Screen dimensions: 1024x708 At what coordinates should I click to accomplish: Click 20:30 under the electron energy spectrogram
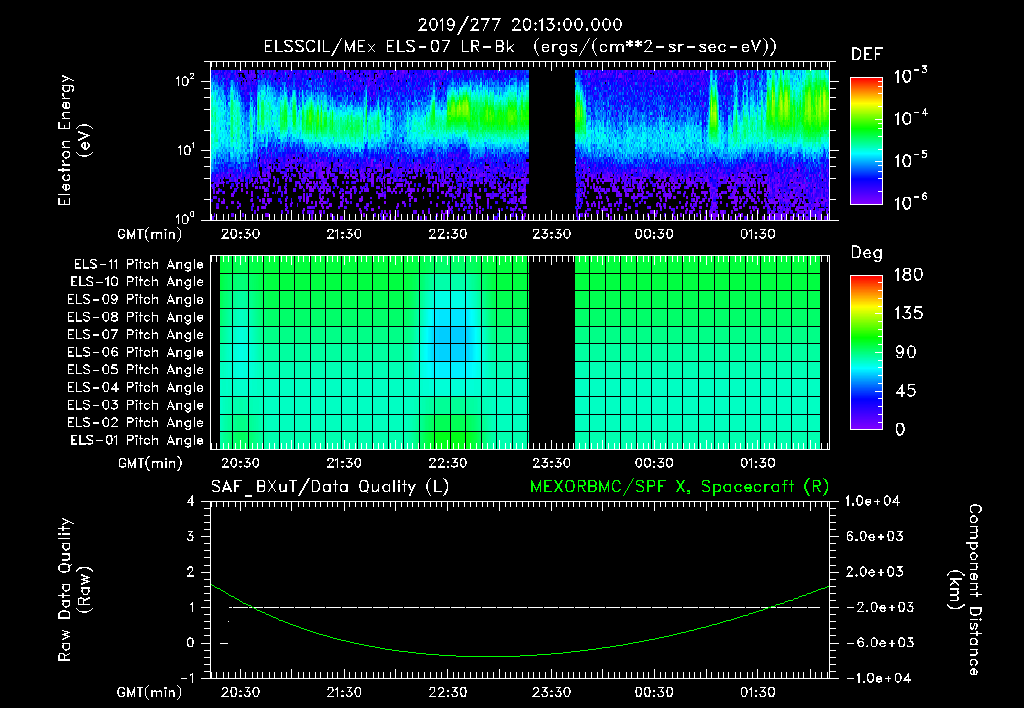(x=240, y=234)
